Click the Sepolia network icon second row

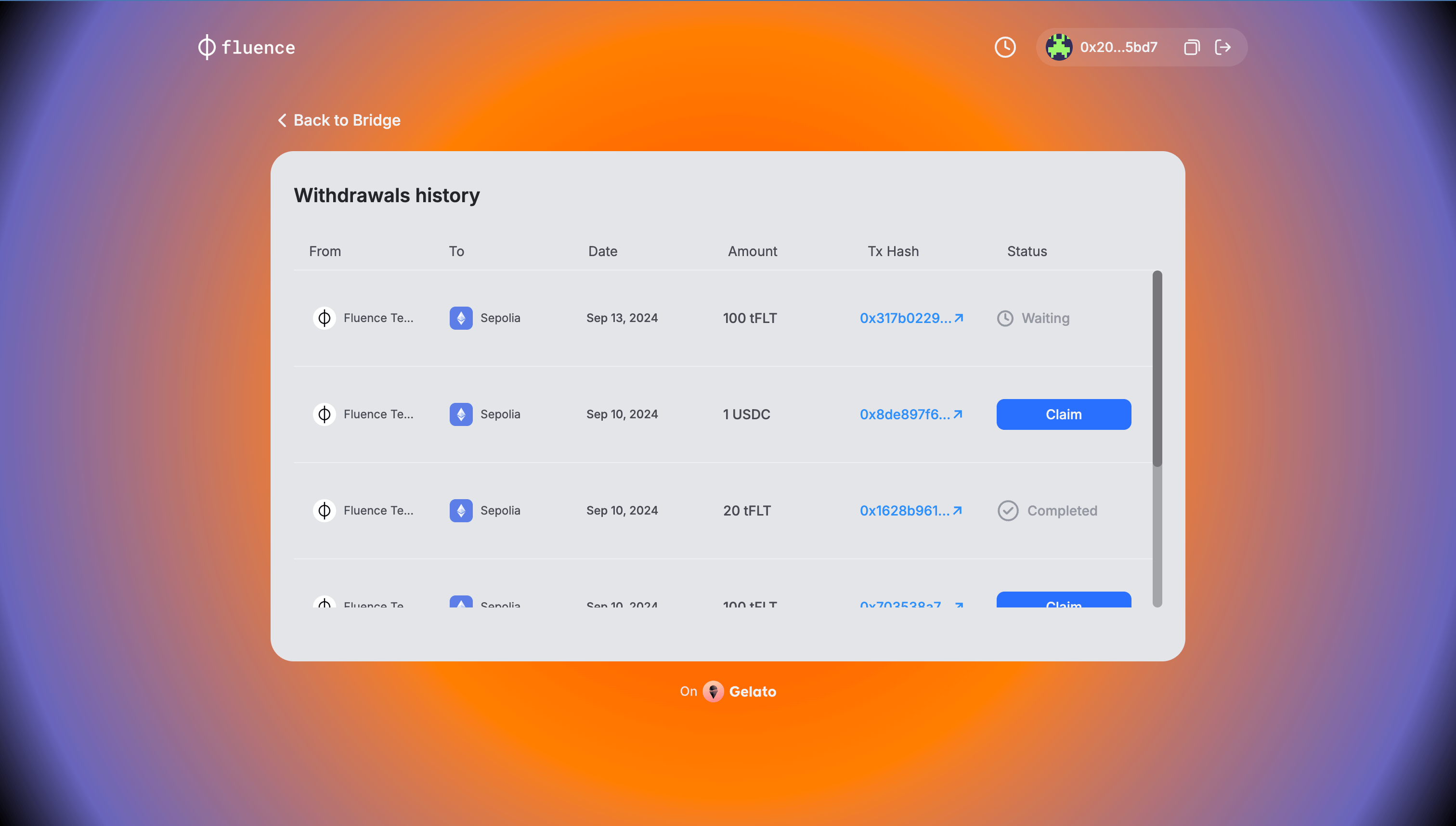pos(461,413)
